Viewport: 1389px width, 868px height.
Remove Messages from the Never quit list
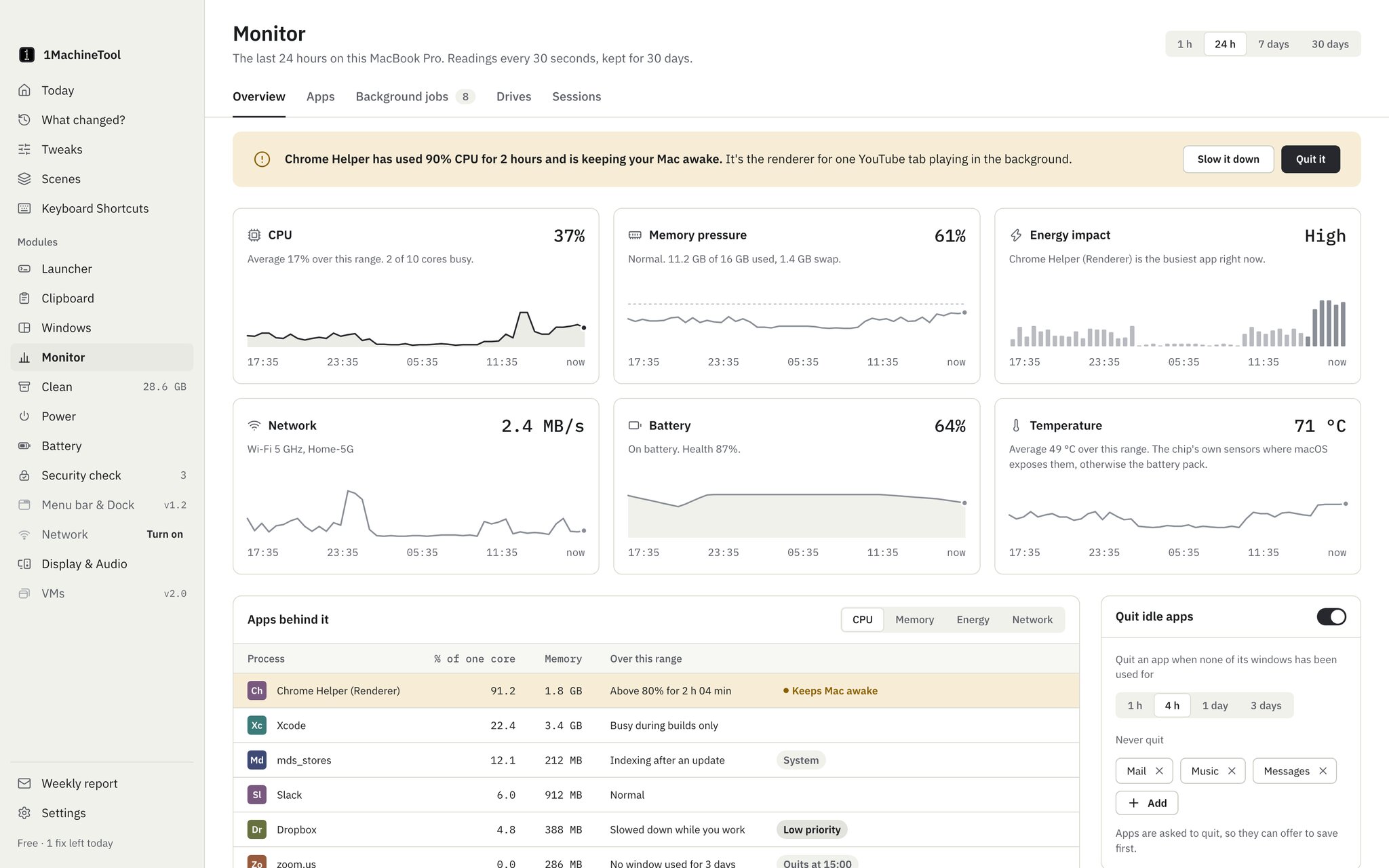pos(1323,771)
